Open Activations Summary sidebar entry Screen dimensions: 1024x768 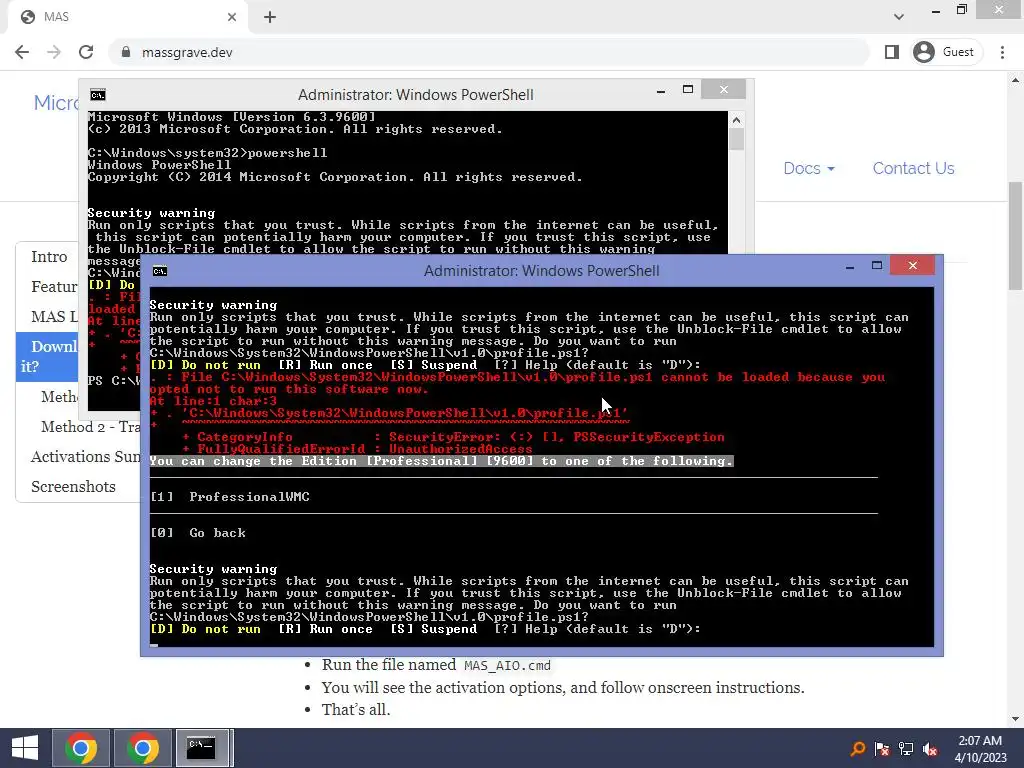(85, 456)
